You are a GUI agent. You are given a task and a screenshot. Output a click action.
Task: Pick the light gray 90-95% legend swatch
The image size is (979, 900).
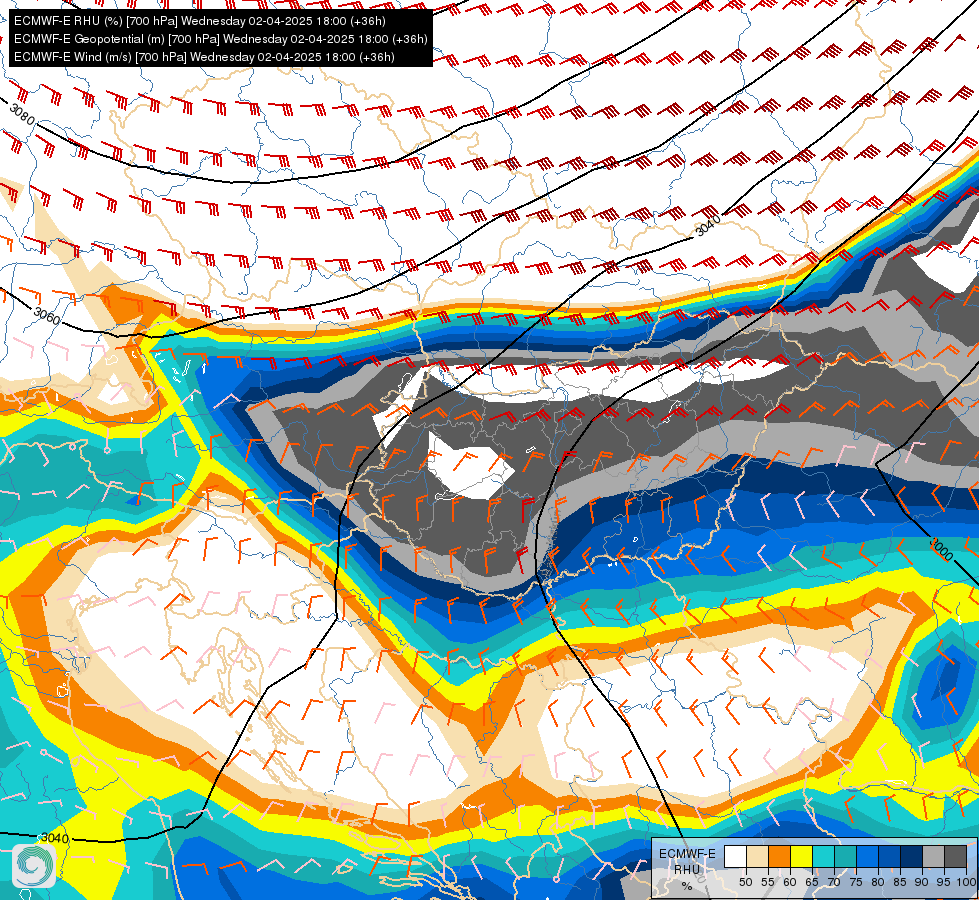pos(933,856)
